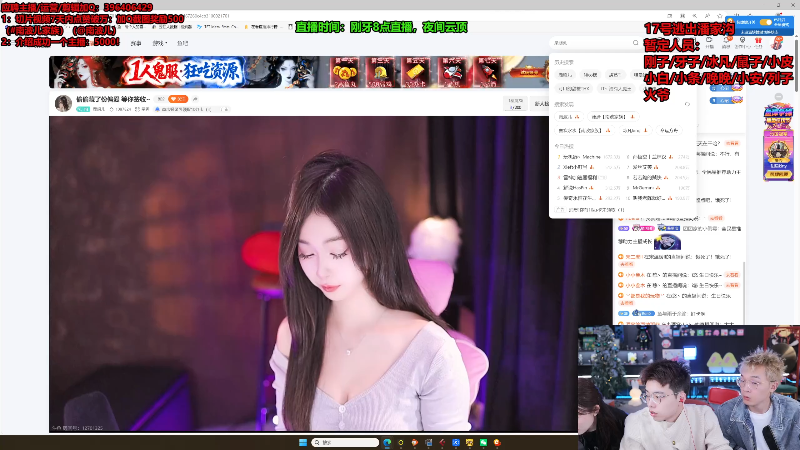Select the second tag in the panel's top tag row
This screenshot has width=800, height=450.
pyautogui.click(x=590, y=74)
